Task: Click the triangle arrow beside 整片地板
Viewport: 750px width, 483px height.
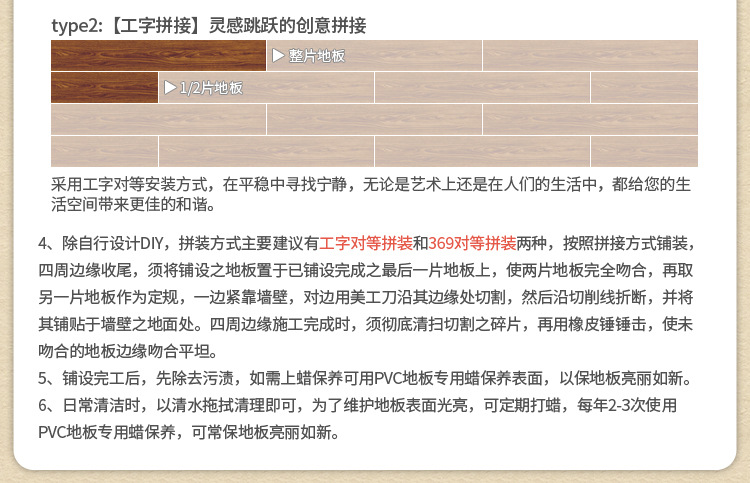Action: [x=278, y=55]
